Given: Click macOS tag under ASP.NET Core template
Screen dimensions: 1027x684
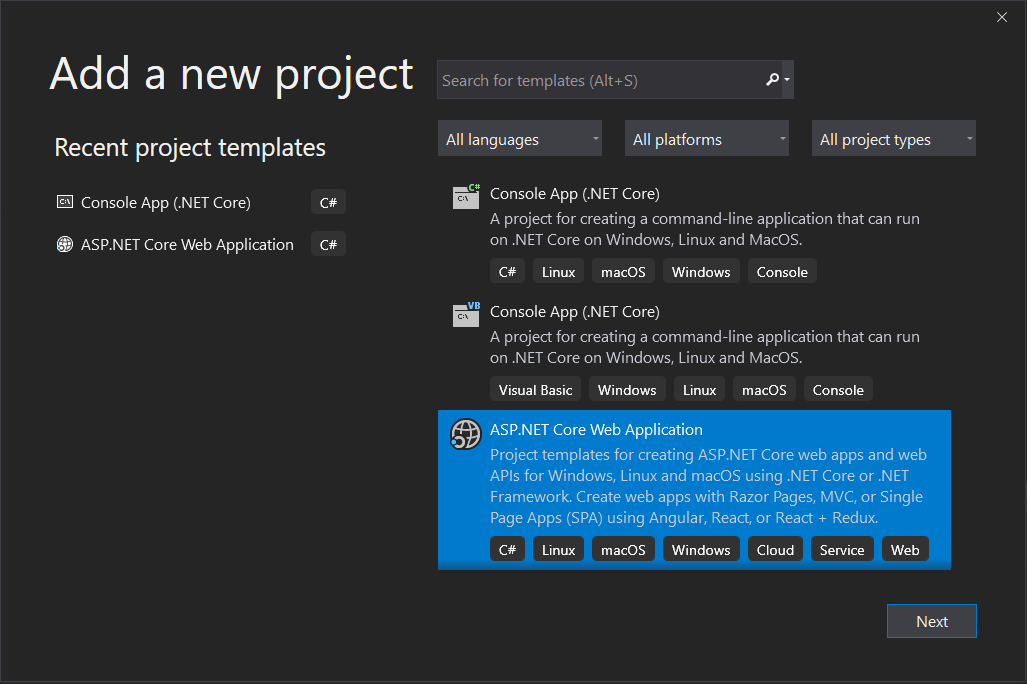Looking at the screenshot, I should coord(623,550).
